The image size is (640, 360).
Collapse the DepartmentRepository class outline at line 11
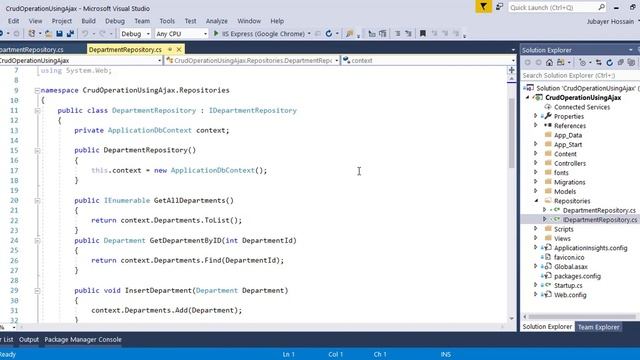point(37,110)
